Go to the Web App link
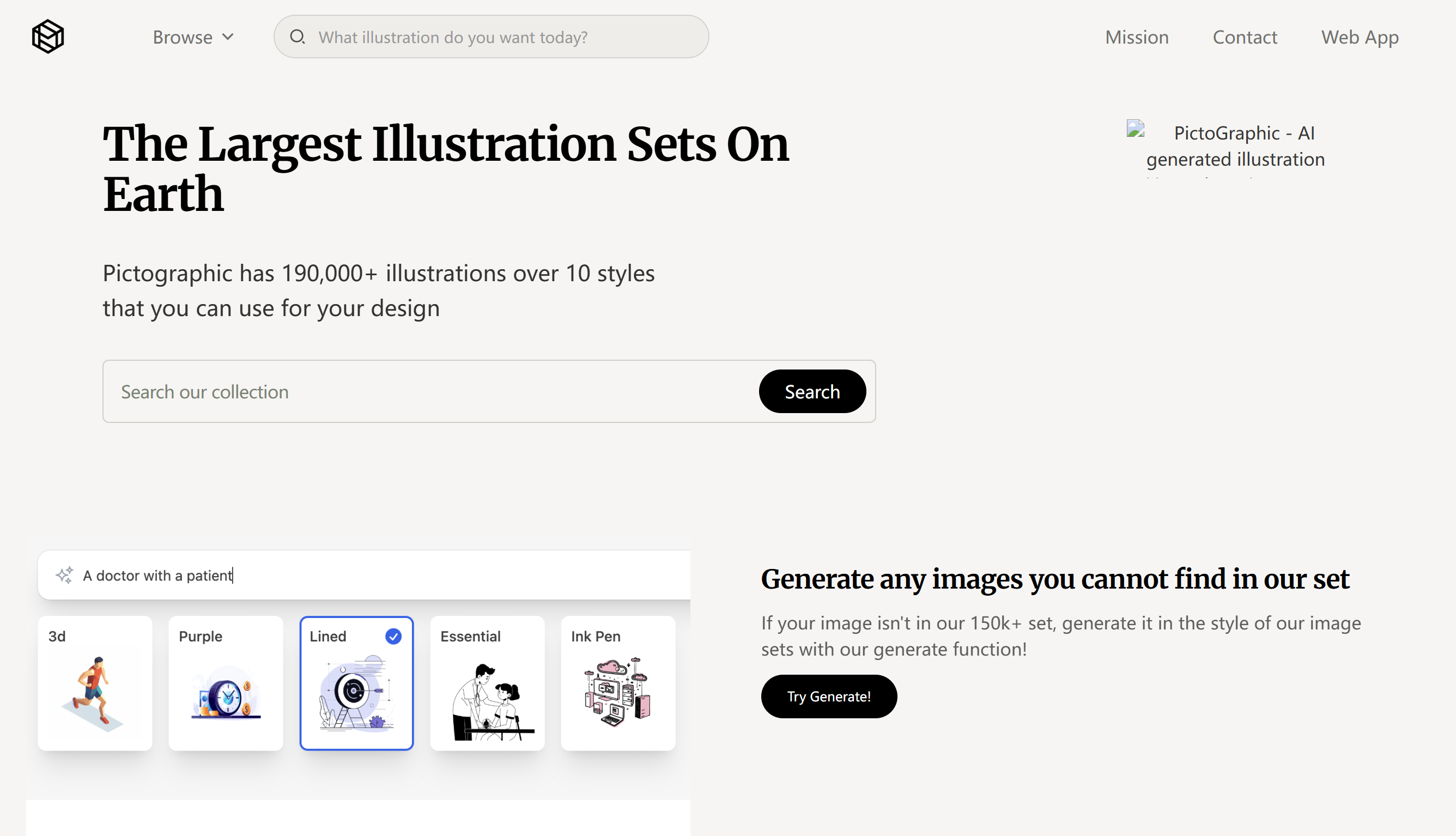Image resolution: width=1456 pixels, height=836 pixels. tap(1359, 37)
